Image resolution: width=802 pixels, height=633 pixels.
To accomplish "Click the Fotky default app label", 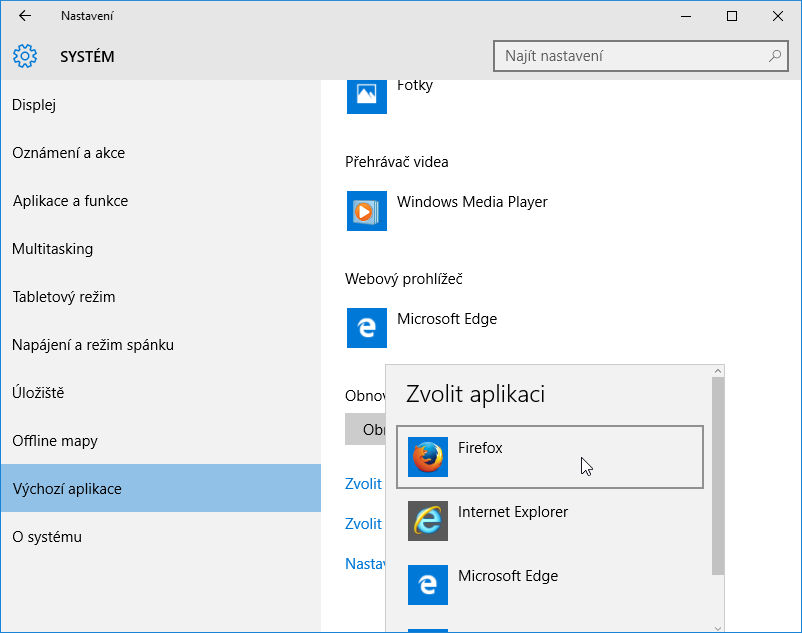I will tap(415, 85).
